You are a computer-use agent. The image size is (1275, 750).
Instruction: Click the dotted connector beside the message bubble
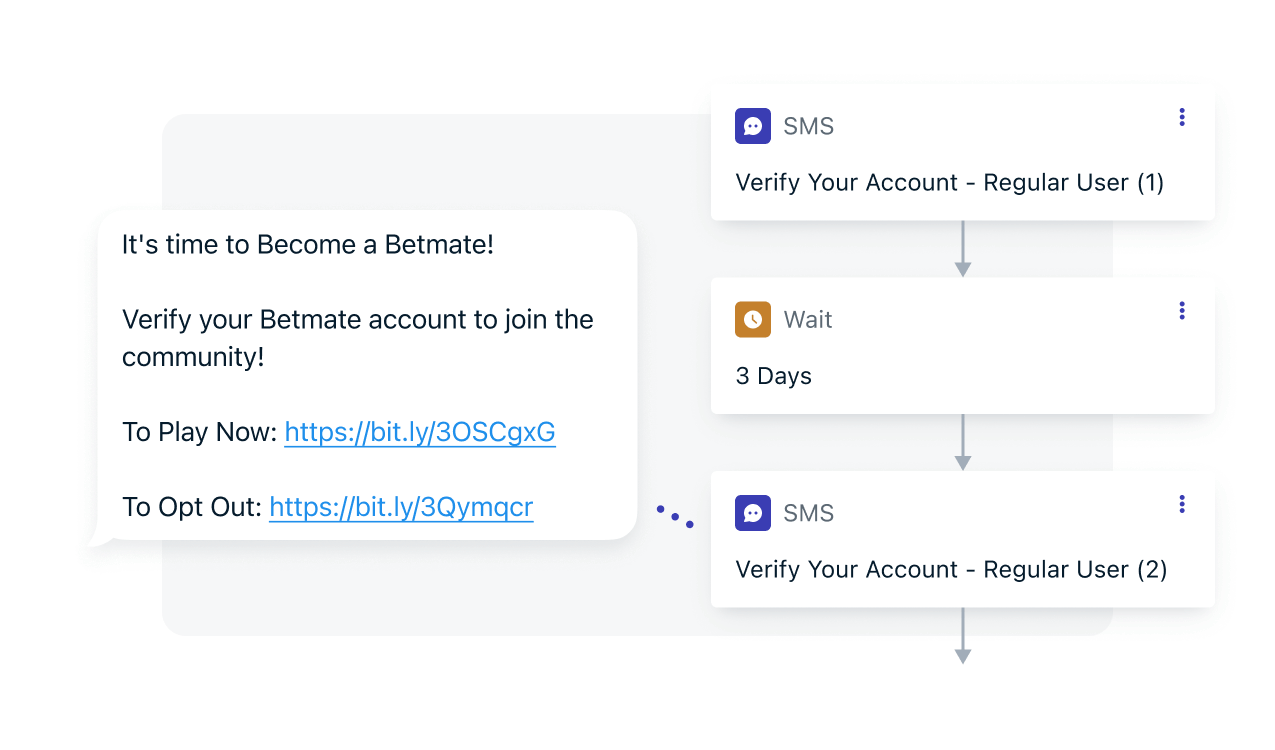tap(675, 516)
